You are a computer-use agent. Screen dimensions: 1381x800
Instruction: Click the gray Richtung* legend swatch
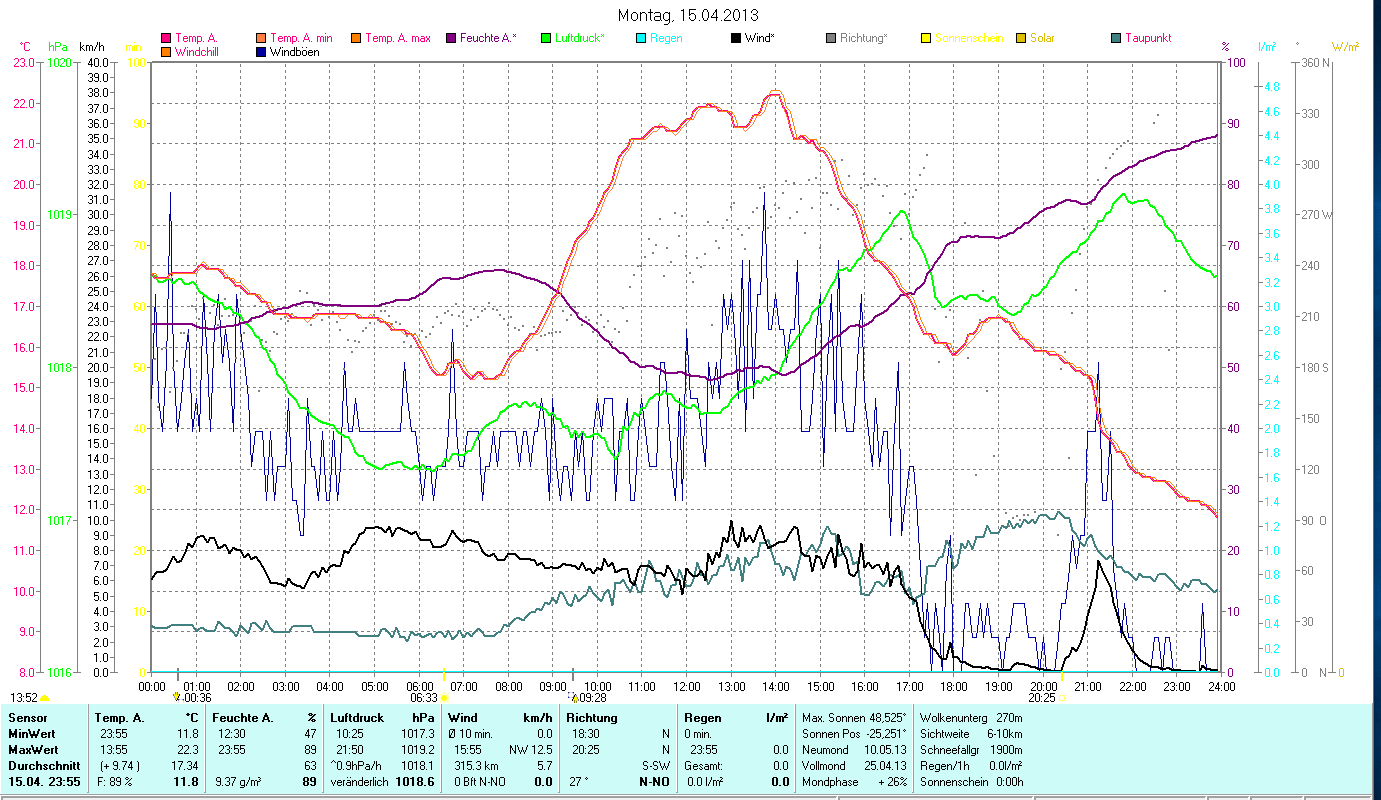[830, 38]
